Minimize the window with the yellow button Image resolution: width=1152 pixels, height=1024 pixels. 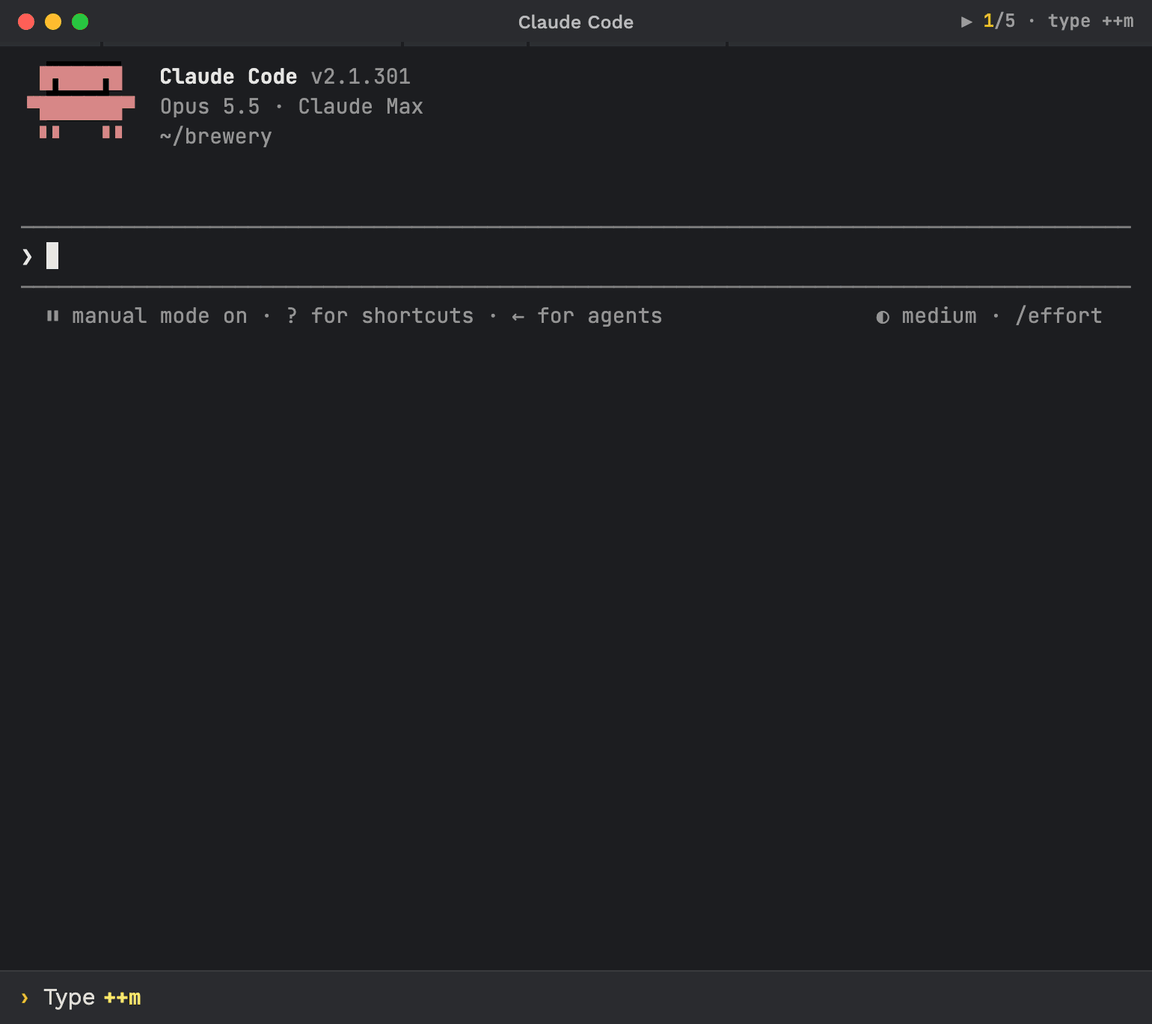(x=53, y=22)
